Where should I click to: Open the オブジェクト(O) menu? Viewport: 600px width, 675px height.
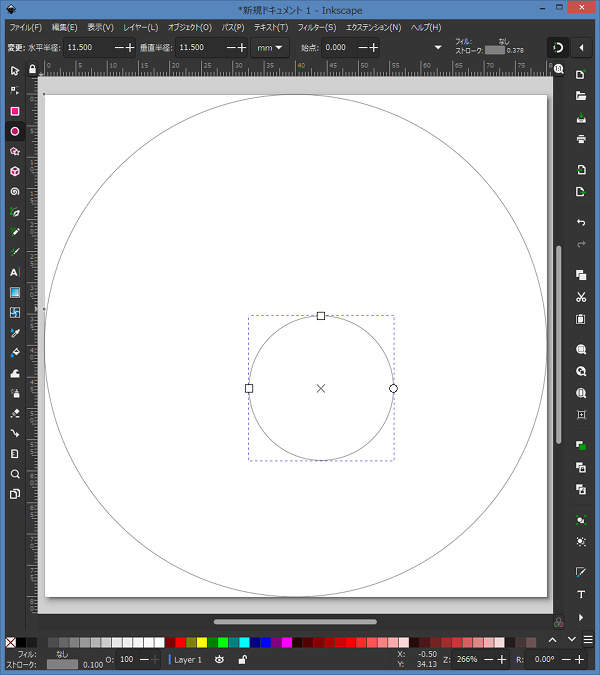190,28
